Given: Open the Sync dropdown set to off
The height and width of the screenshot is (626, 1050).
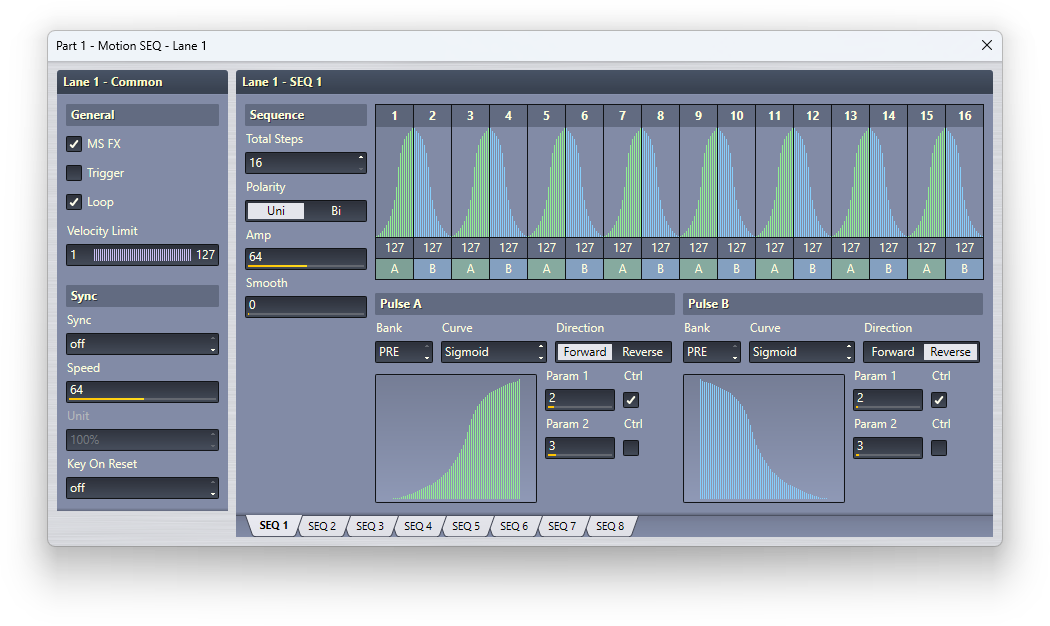Looking at the screenshot, I should (142, 344).
